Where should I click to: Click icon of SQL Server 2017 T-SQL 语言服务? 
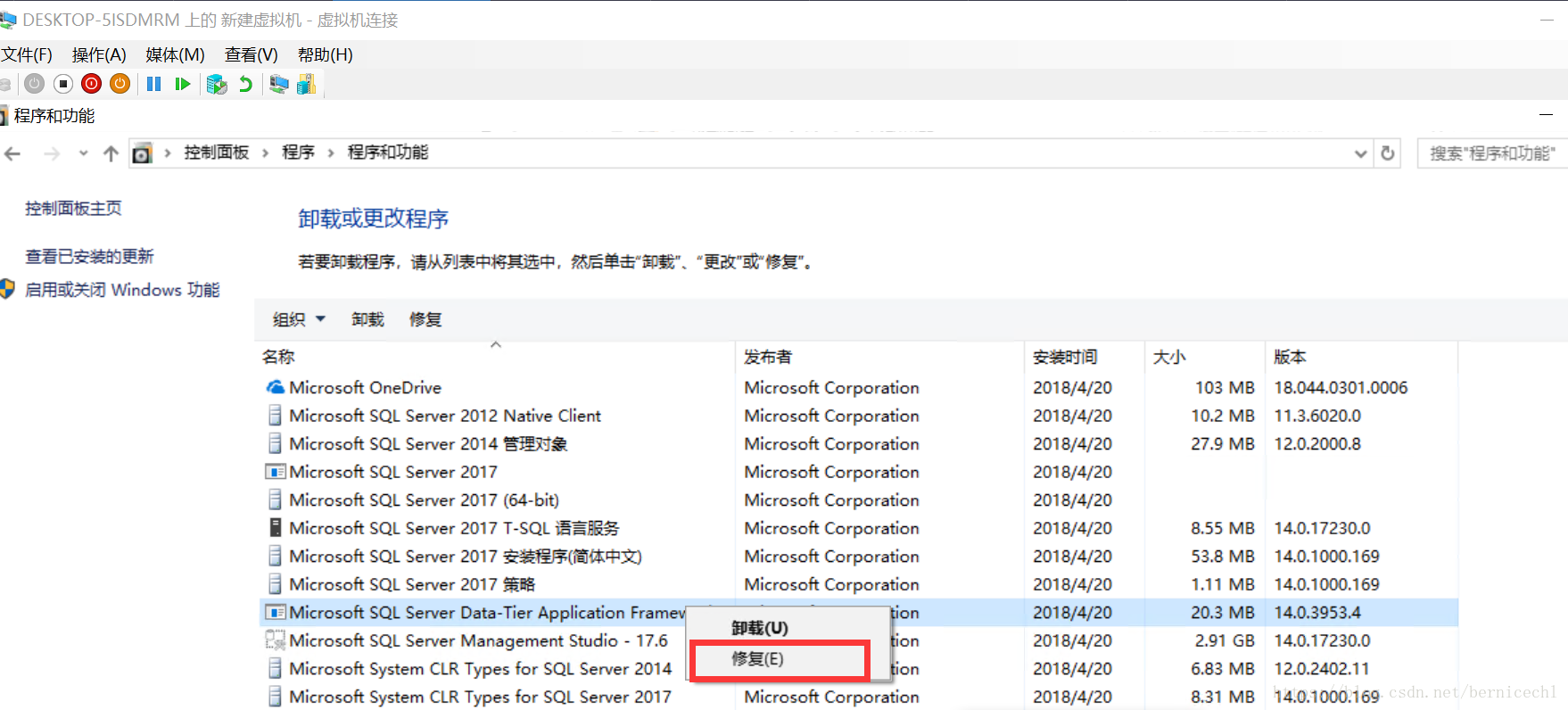(x=276, y=528)
